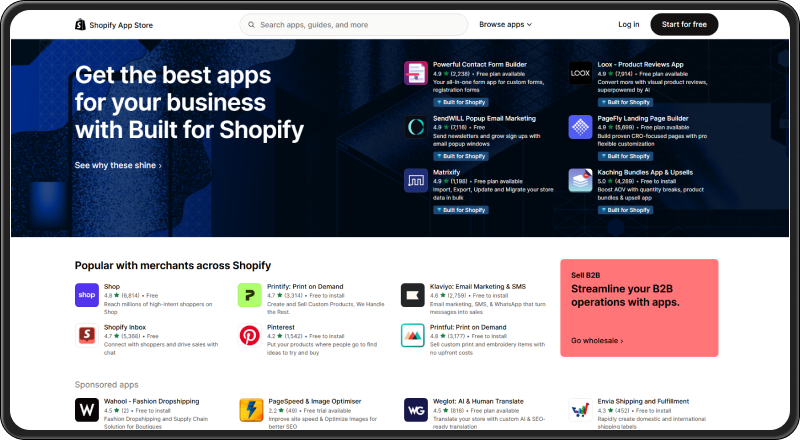Open the Pinterest app icon
Viewport: 800px width, 440px height.
click(249, 335)
